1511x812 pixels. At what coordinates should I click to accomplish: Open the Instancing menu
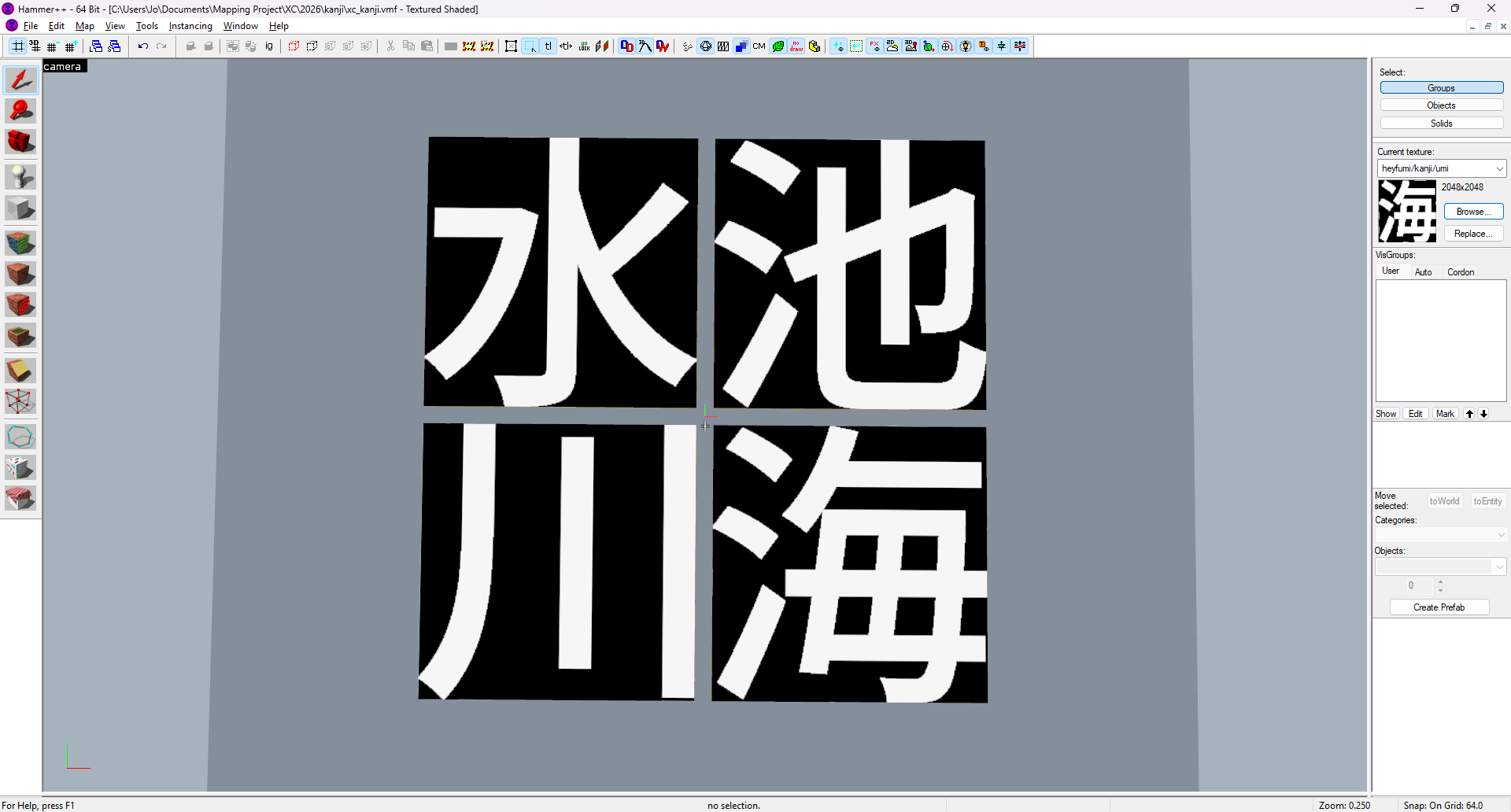[x=190, y=26]
